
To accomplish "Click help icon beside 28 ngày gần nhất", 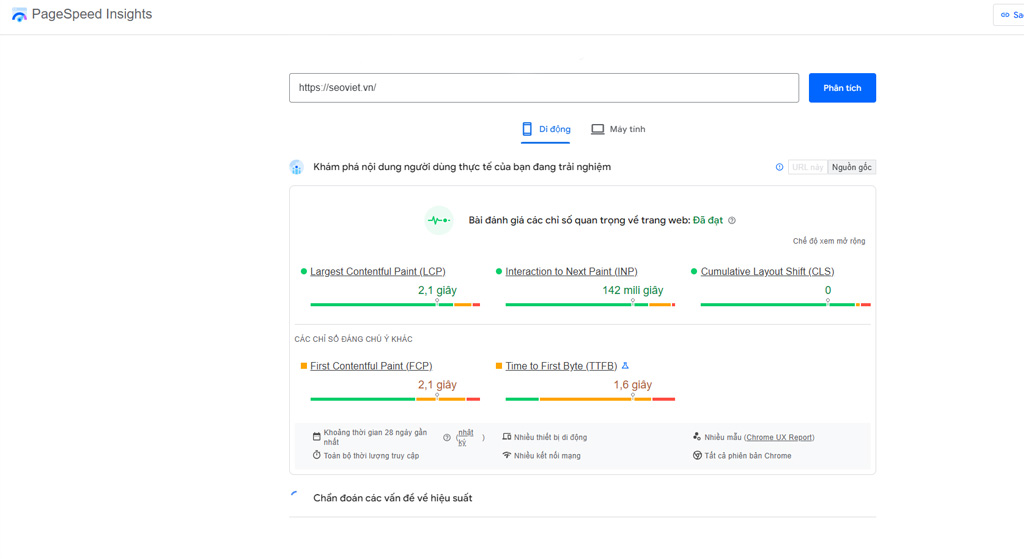I will tap(447, 438).
